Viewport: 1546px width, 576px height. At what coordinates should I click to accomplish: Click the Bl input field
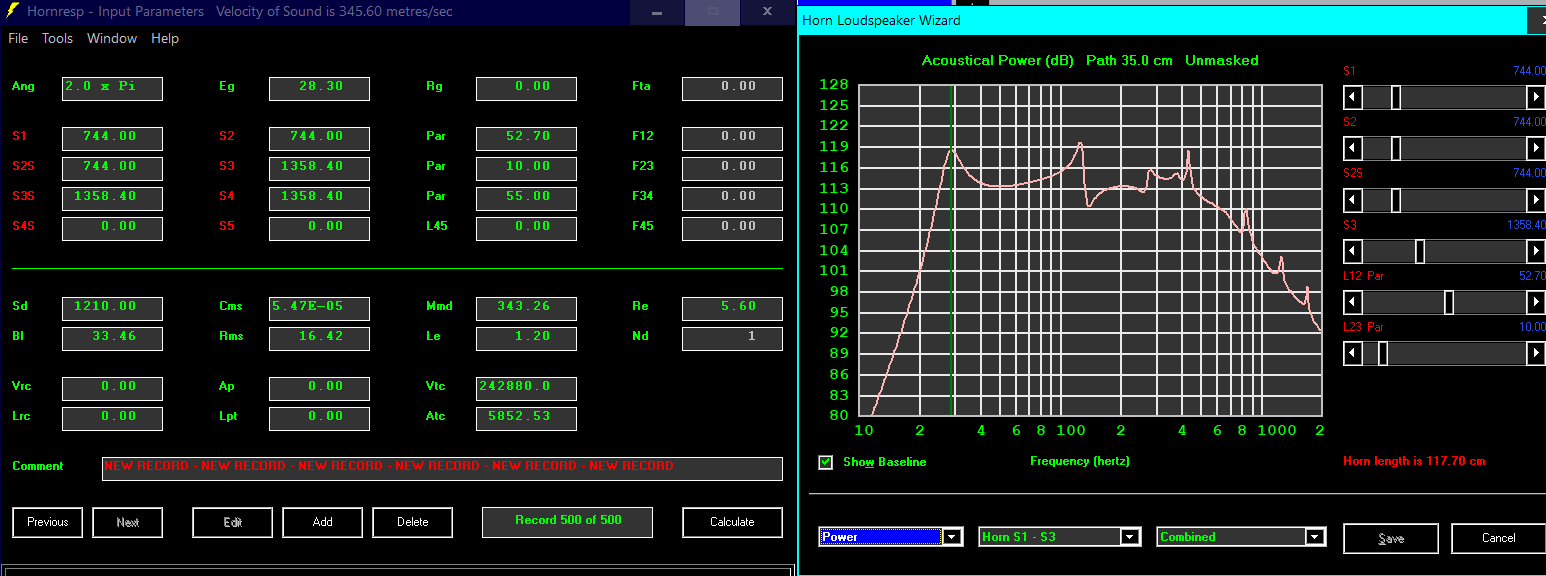112,338
